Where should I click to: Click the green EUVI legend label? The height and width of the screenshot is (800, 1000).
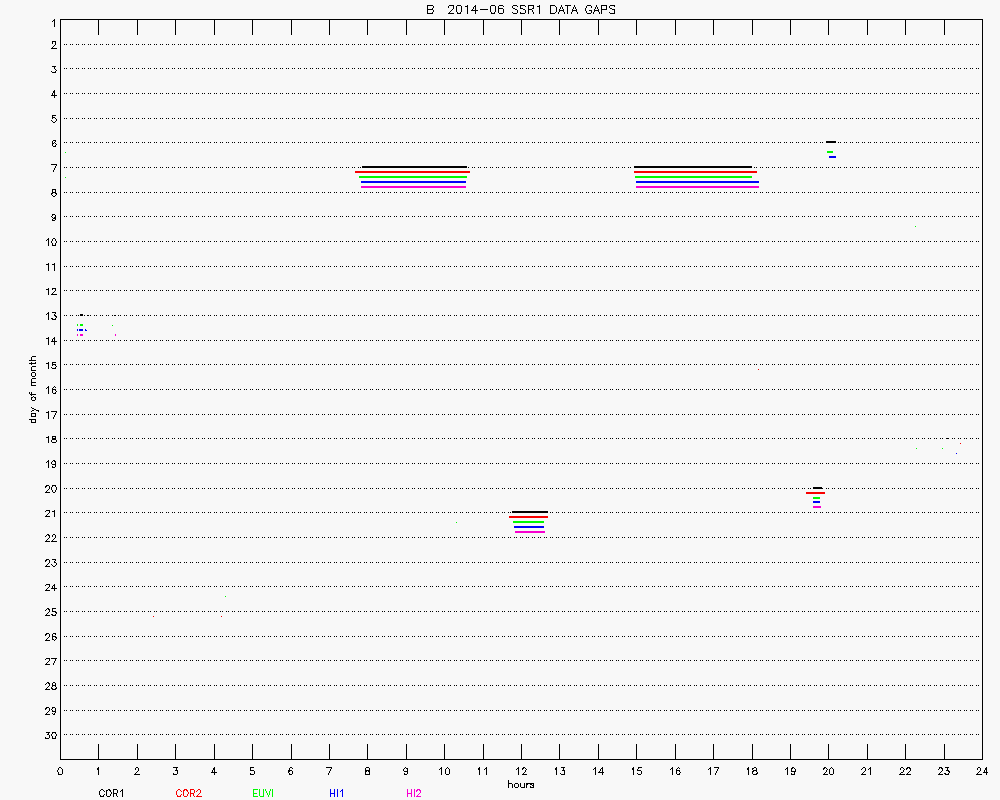[263, 793]
